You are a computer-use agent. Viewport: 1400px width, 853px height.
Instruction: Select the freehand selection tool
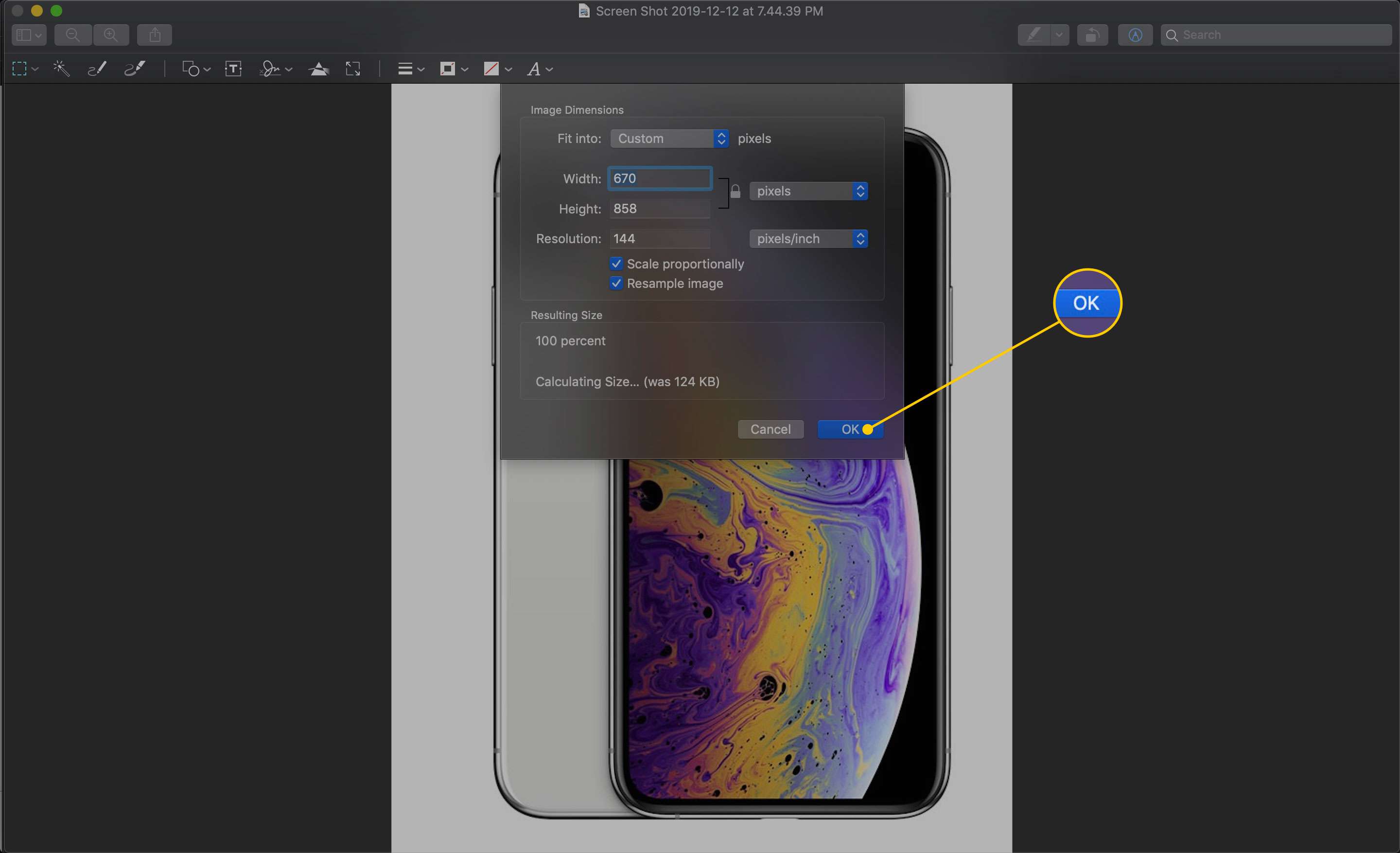click(97, 68)
